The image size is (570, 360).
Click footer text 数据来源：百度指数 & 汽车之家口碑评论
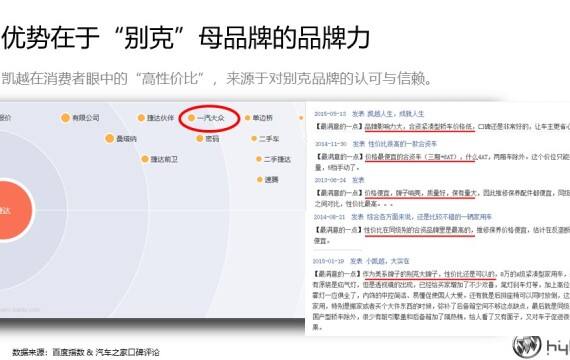(86, 352)
